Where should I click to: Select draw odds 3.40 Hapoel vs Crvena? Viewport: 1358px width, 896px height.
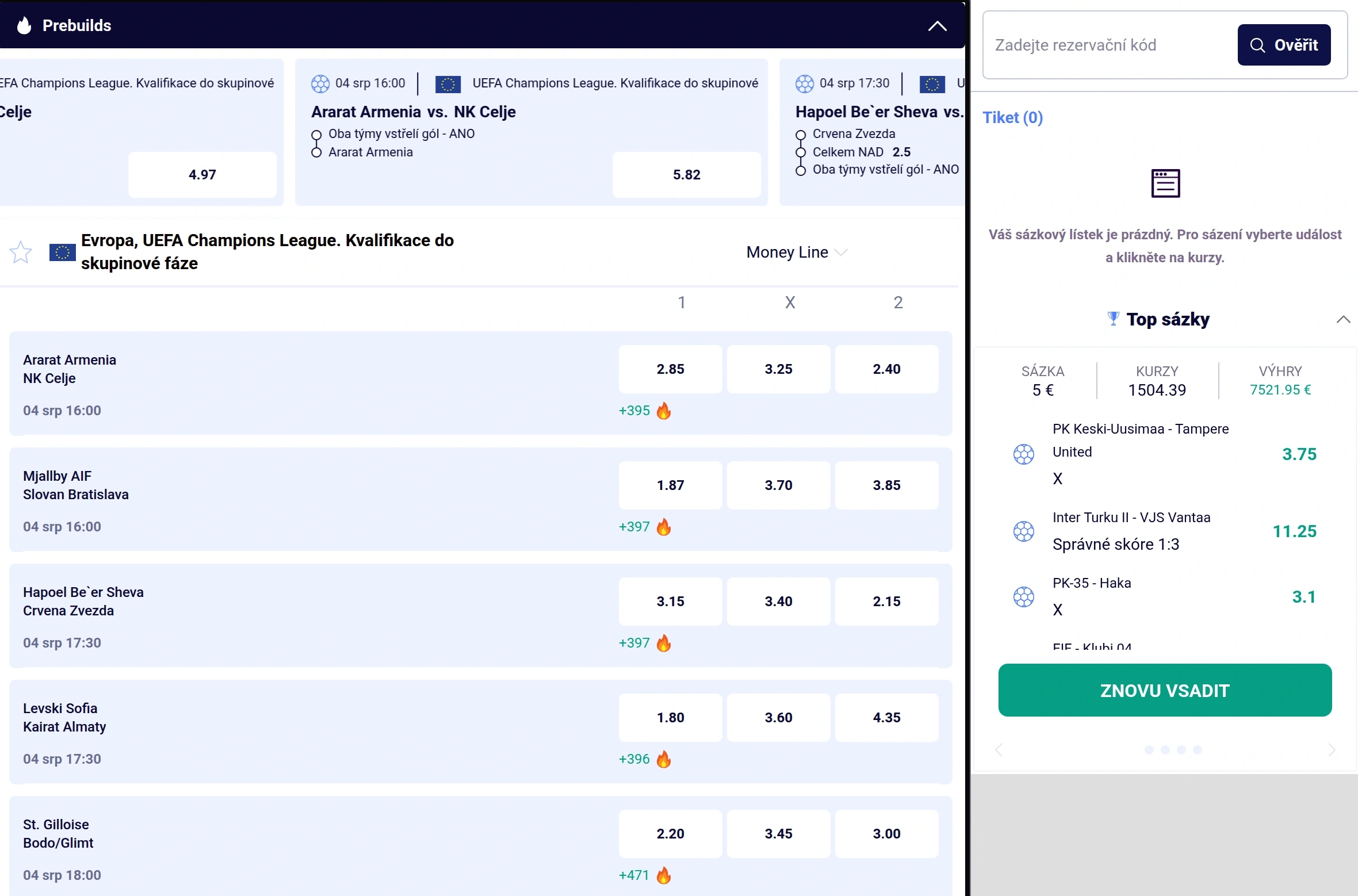pos(778,602)
